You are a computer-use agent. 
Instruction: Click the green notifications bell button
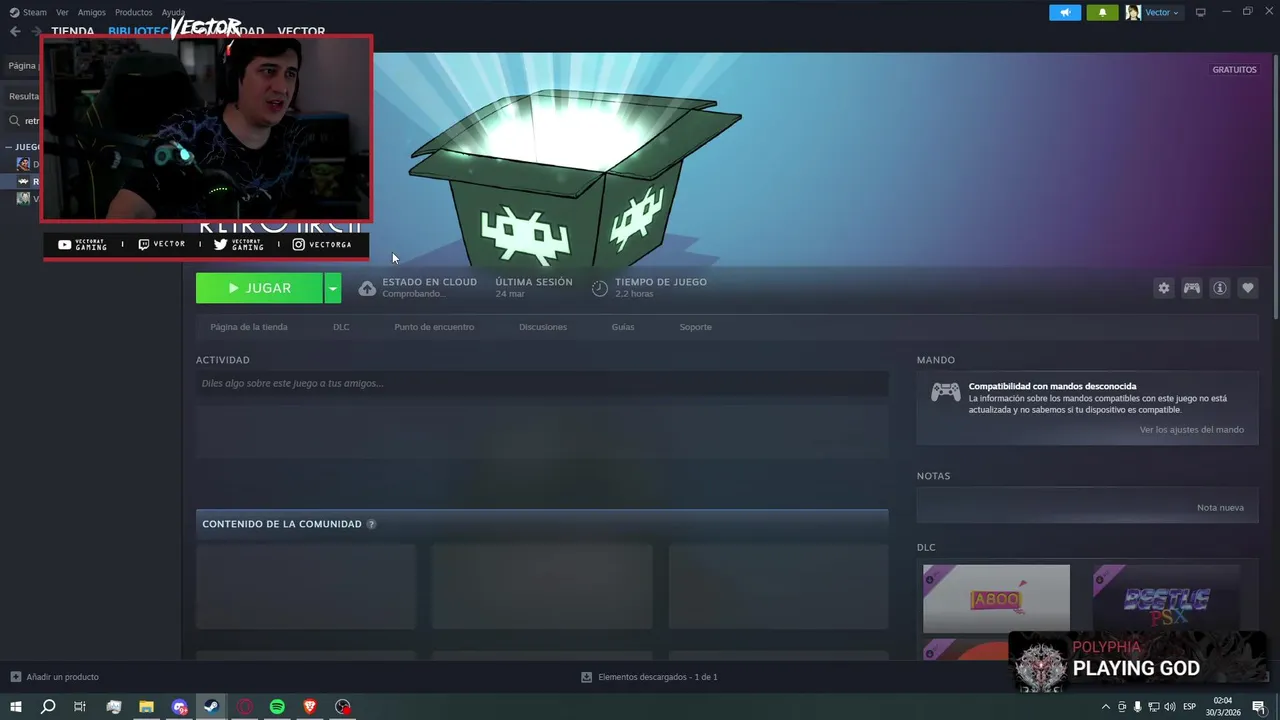click(x=1102, y=12)
